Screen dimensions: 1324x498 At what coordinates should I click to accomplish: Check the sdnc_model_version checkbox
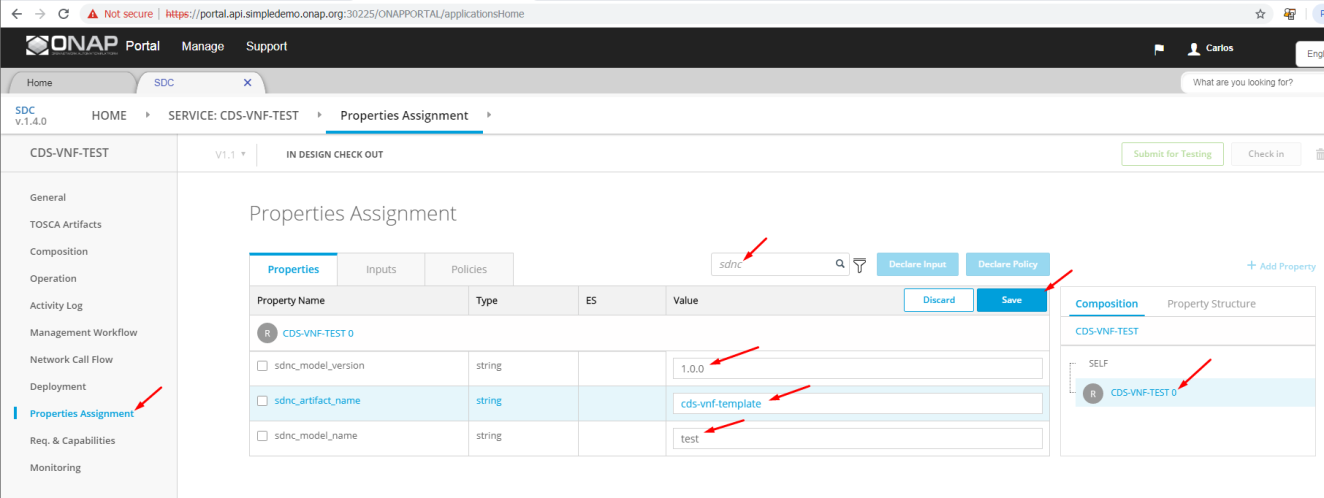point(262,366)
